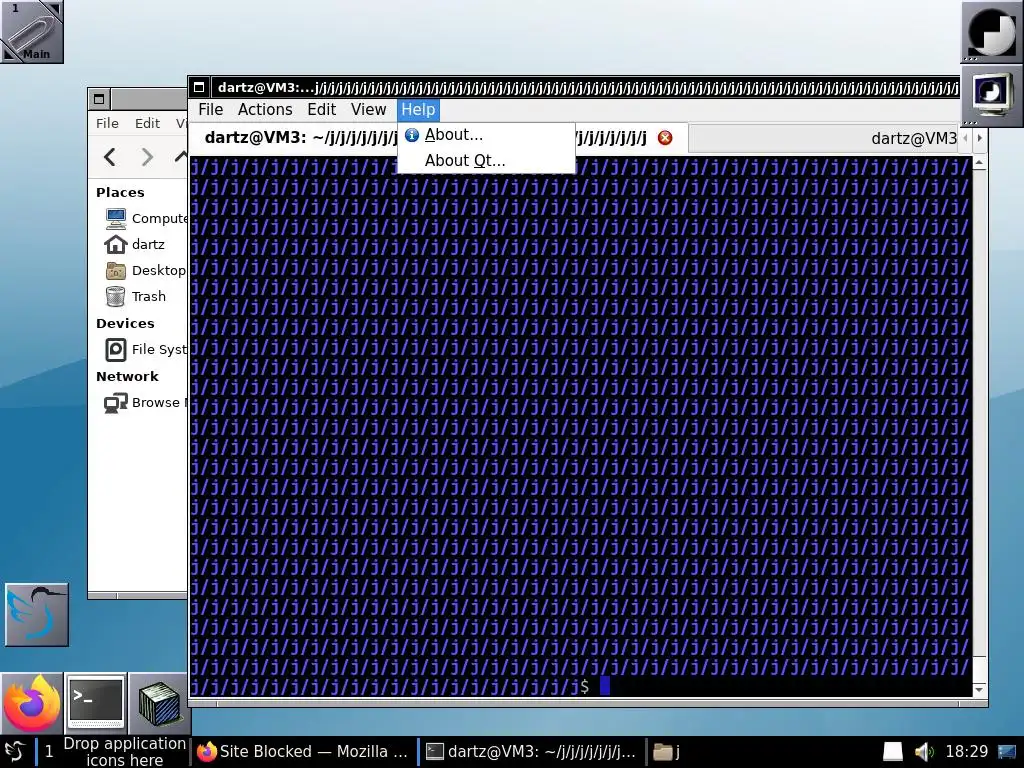Open the Edit menu in the terminal
The image size is (1024, 768).
[x=321, y=110]
